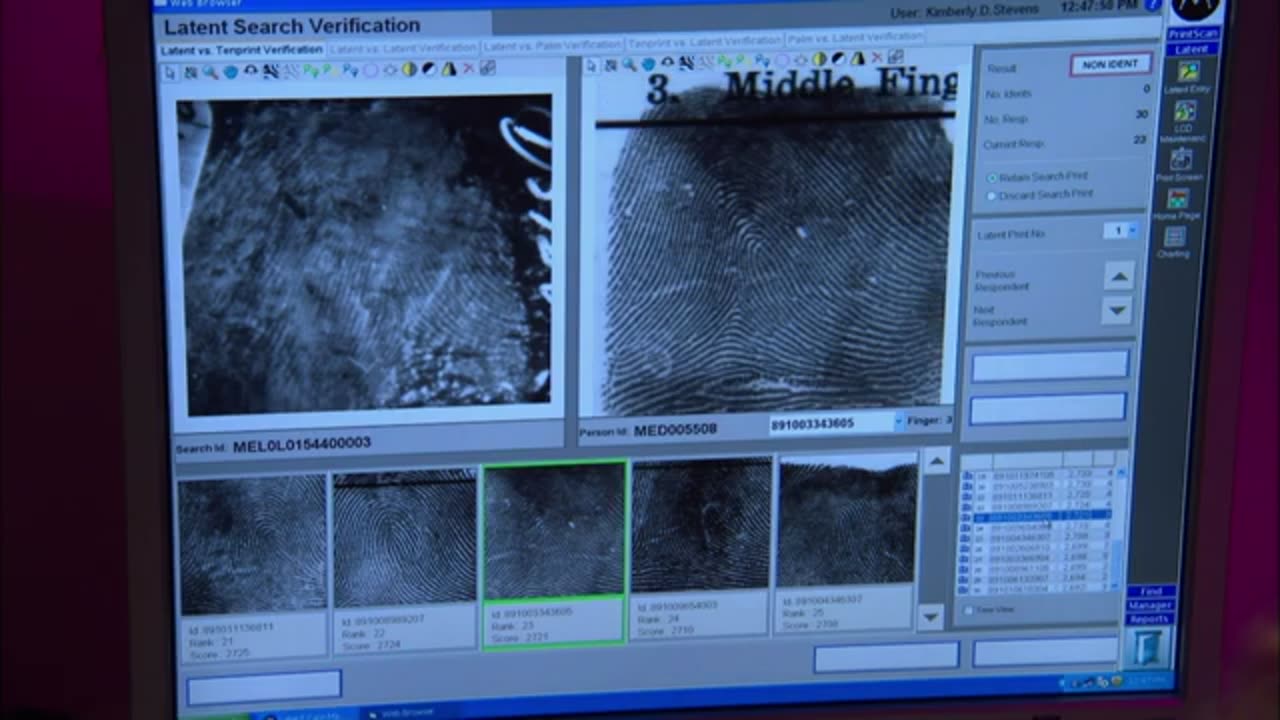Image resolution: width=1280 pixels, height=720 pixels.
Task: Switch to Latent vs. Palm Verification tab
Action: point(552,45)
